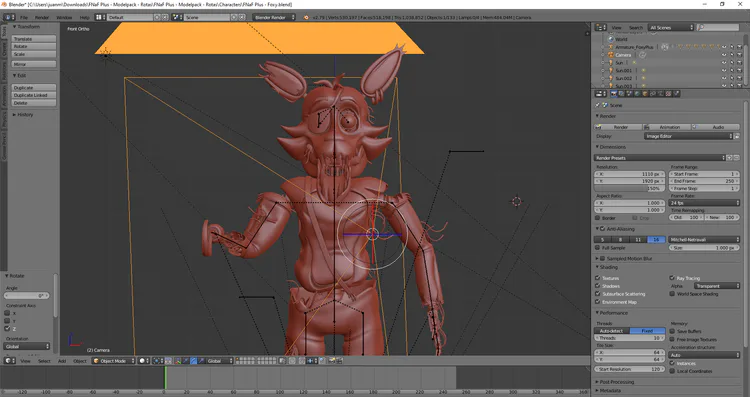
Task: Open the Help menu
Action: [x=84, y=17]
